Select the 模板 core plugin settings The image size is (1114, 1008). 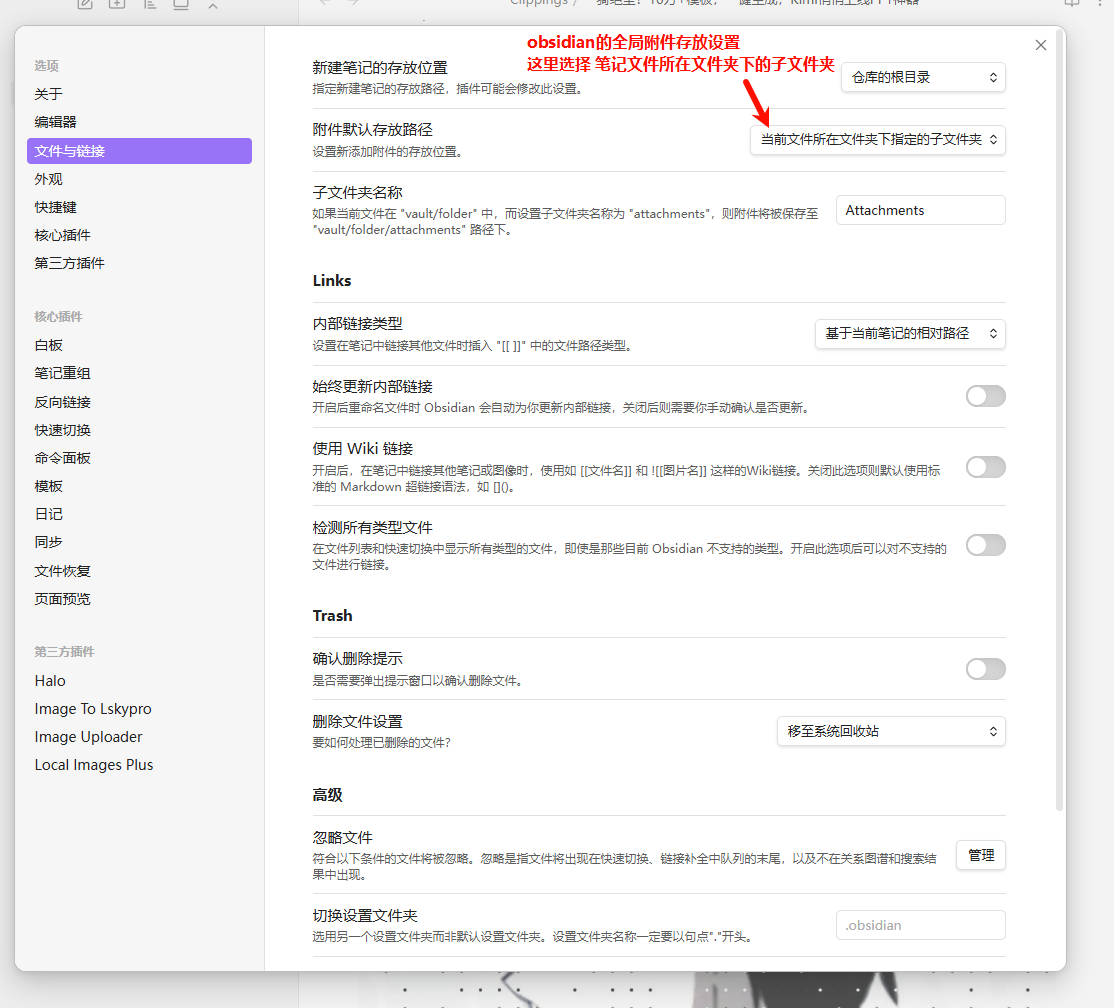coord(49,486)
